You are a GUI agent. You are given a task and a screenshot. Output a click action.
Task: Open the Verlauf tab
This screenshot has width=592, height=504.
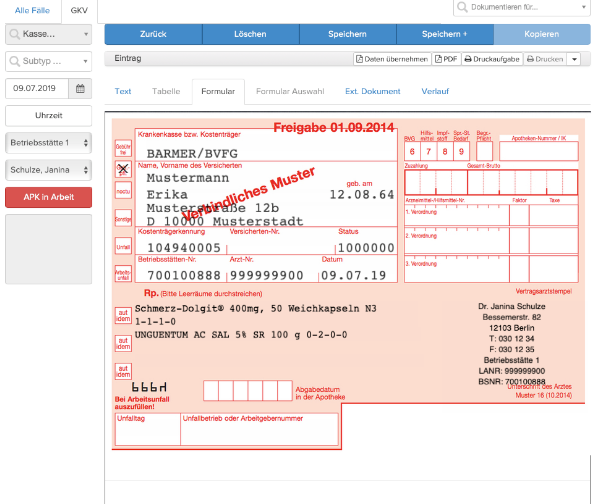[x=435, y=91]
